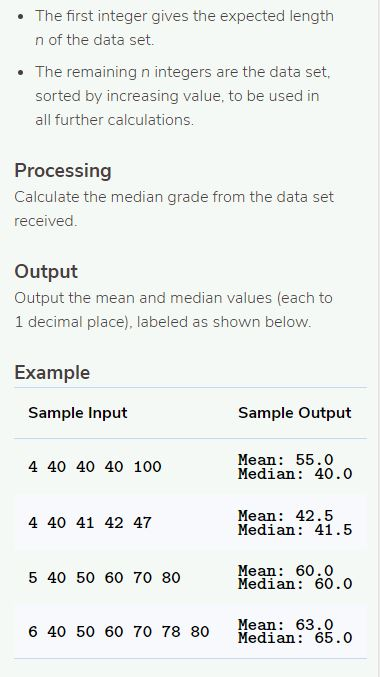Click the Processing heading
Screen dimensions: 380x677
click(63, 171)
